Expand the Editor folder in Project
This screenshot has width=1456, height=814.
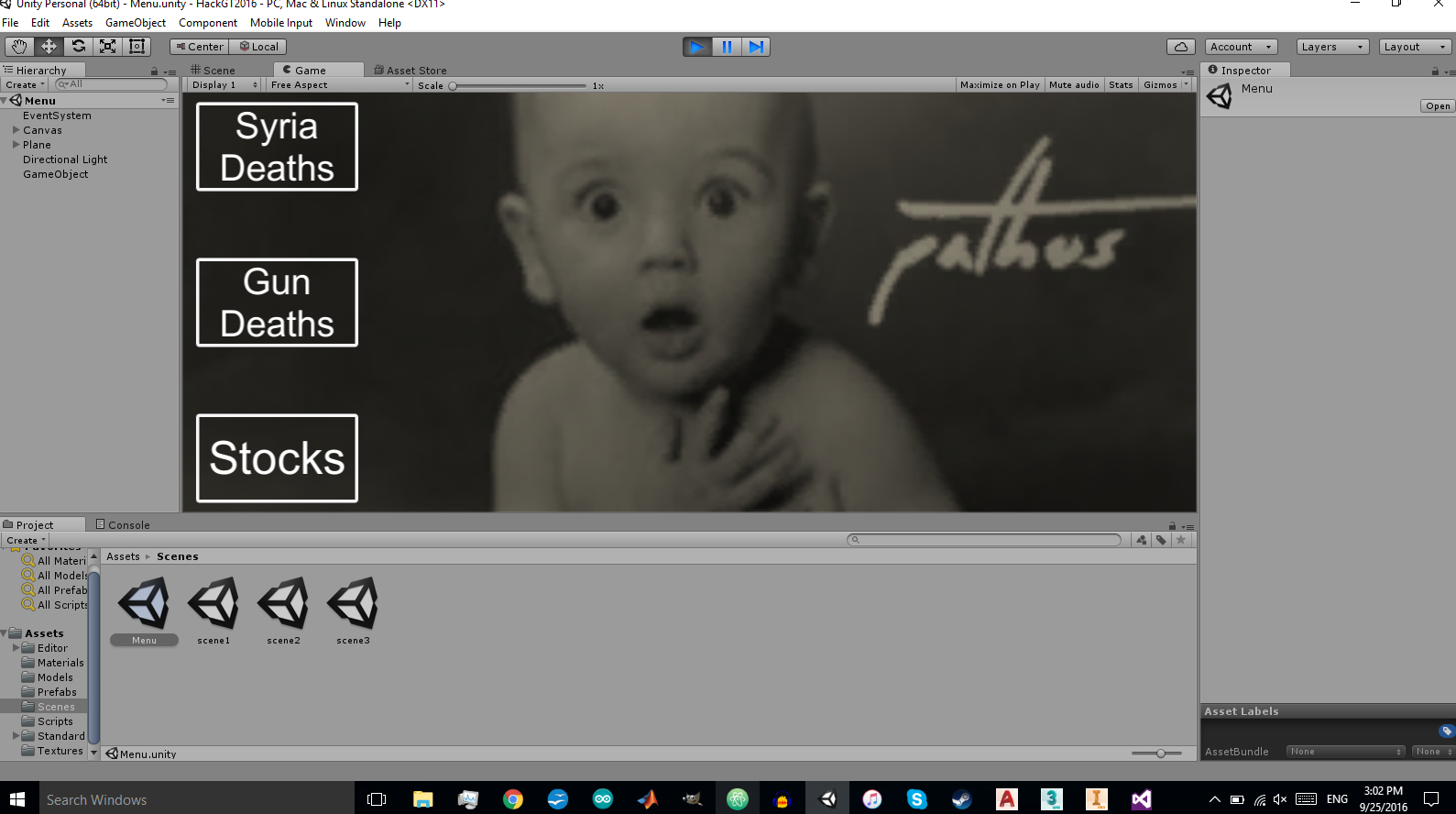coord(16,648)
